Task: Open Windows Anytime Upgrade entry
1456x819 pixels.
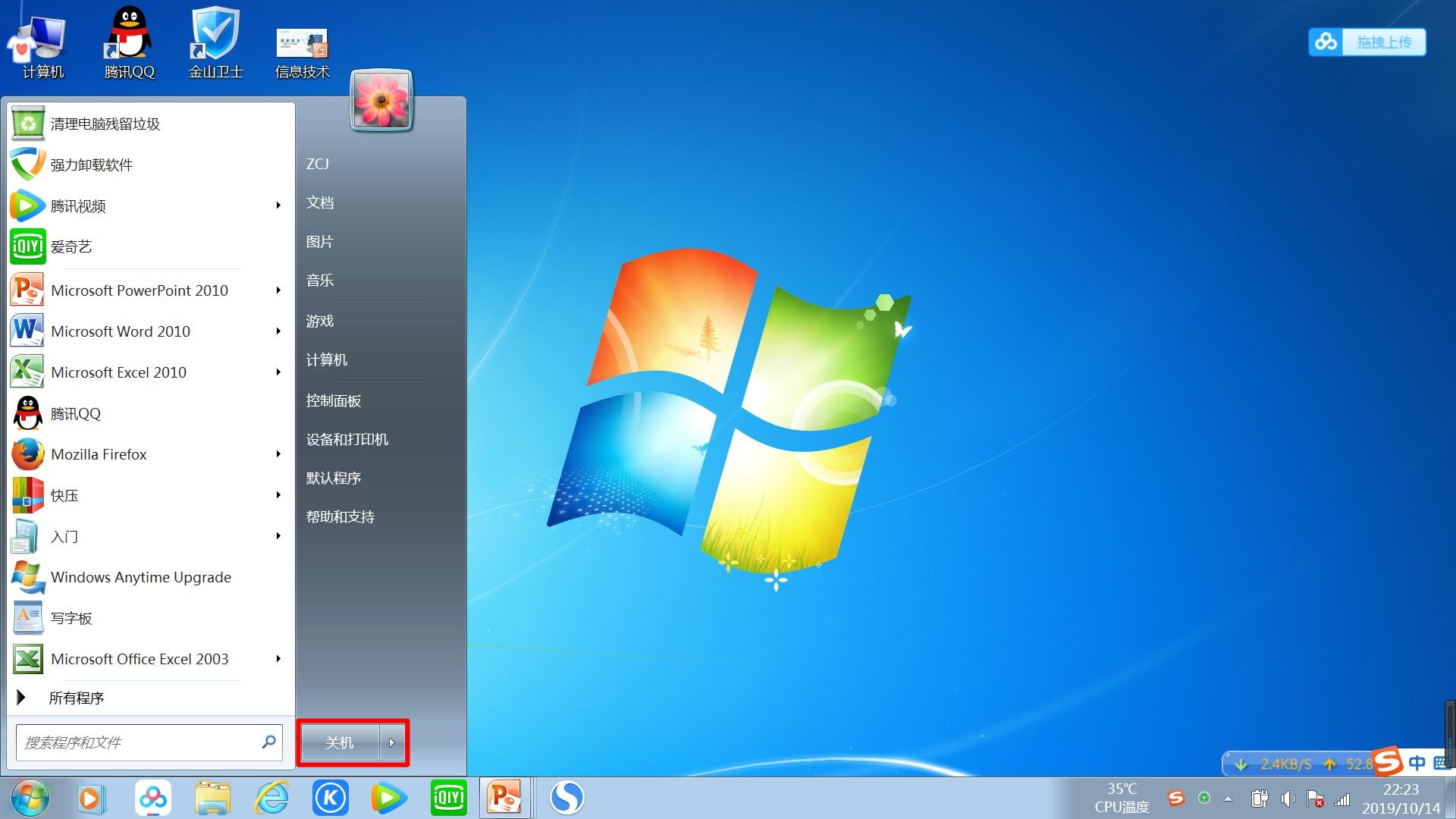Action: click(150, 578)
